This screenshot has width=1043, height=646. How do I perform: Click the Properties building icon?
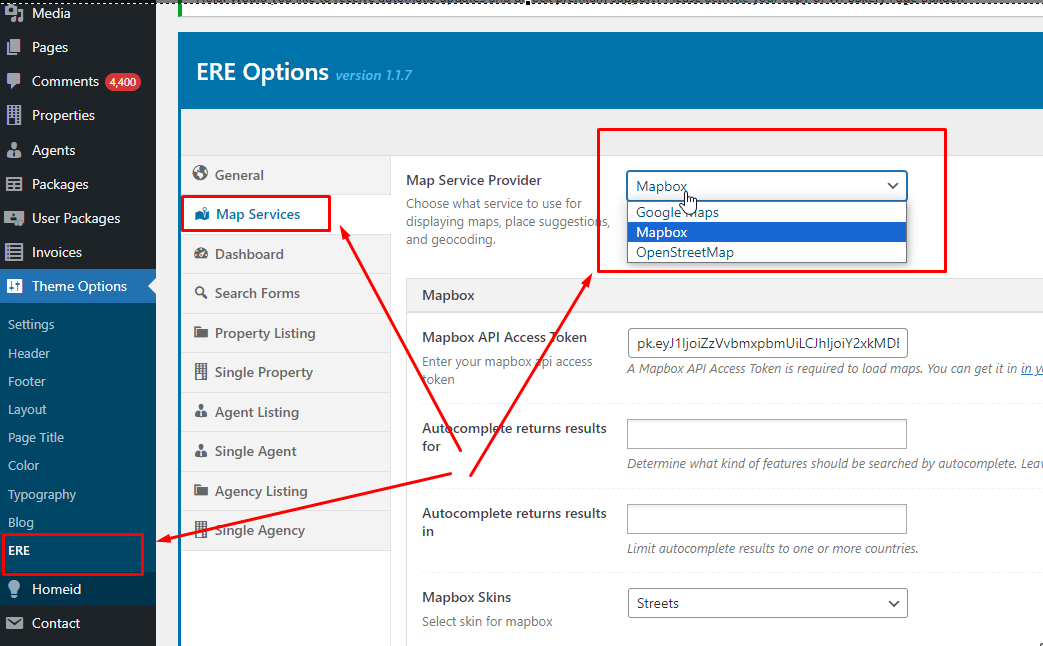(14, 115)
